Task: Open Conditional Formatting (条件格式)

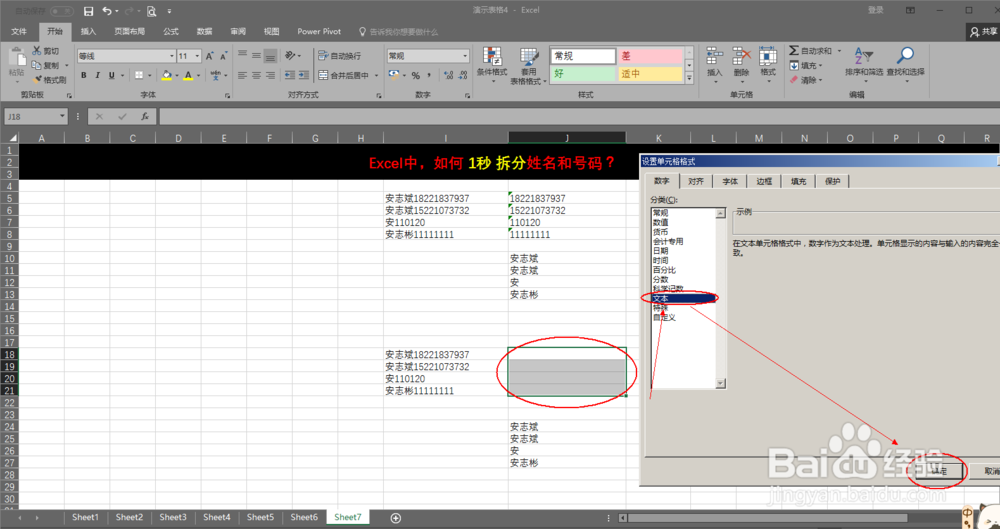Action: [491, 66]
